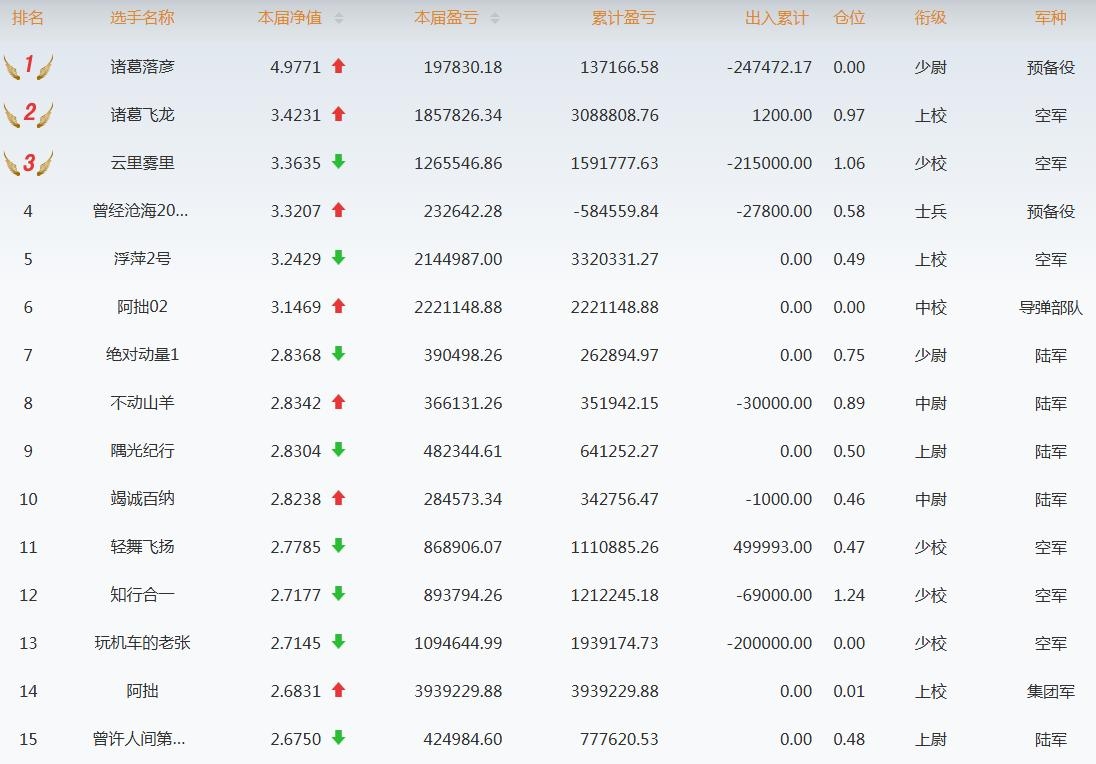1096x764 pixels.
Task: Click the rank 2 wings badge
Action: tap(28, 115)
